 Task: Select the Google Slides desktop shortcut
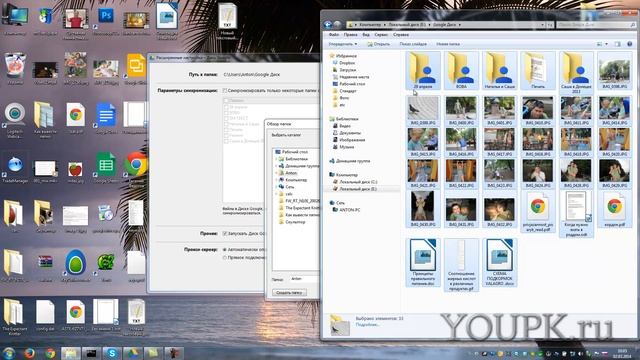pyautogui.click(x=136, y=69)
